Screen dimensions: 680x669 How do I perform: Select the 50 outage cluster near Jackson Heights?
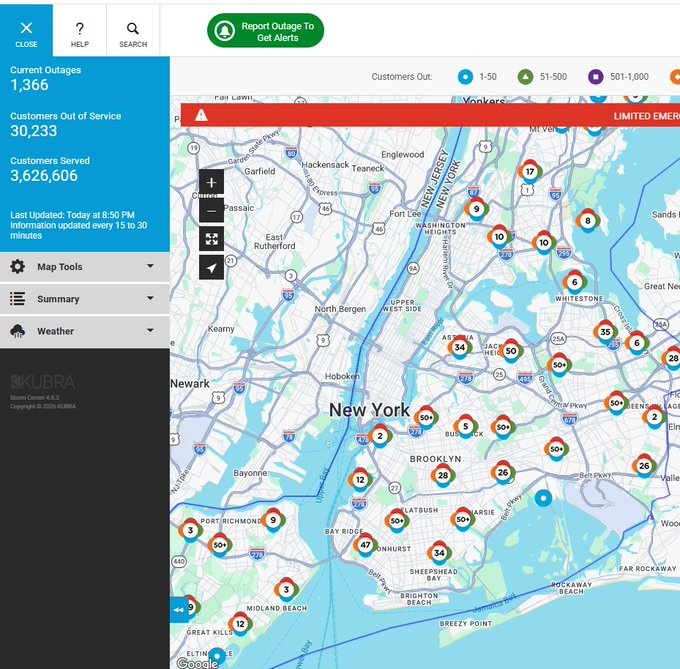tap(511, 351)
